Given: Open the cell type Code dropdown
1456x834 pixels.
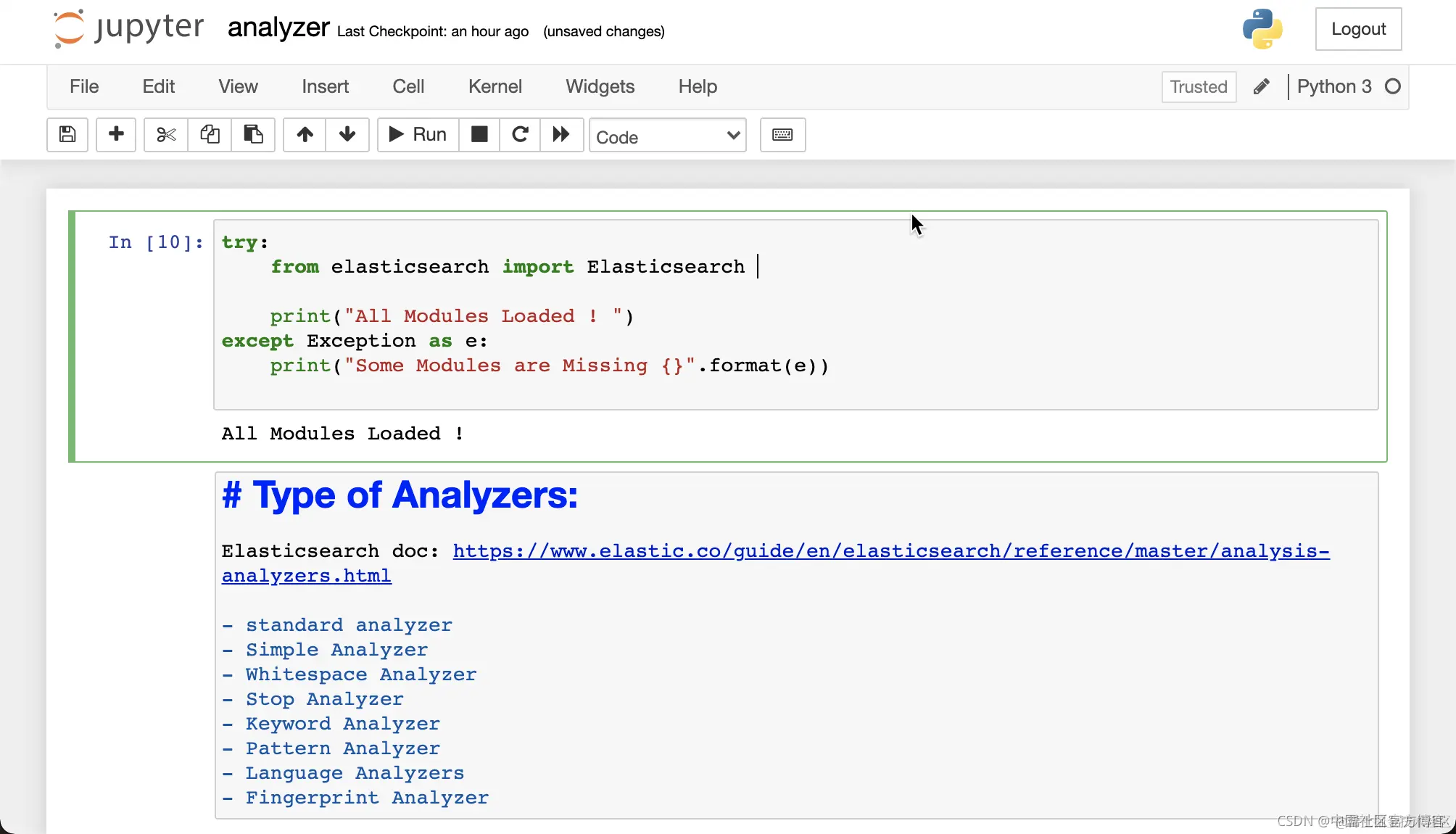Looking at the screenshot, I should 667,136.
